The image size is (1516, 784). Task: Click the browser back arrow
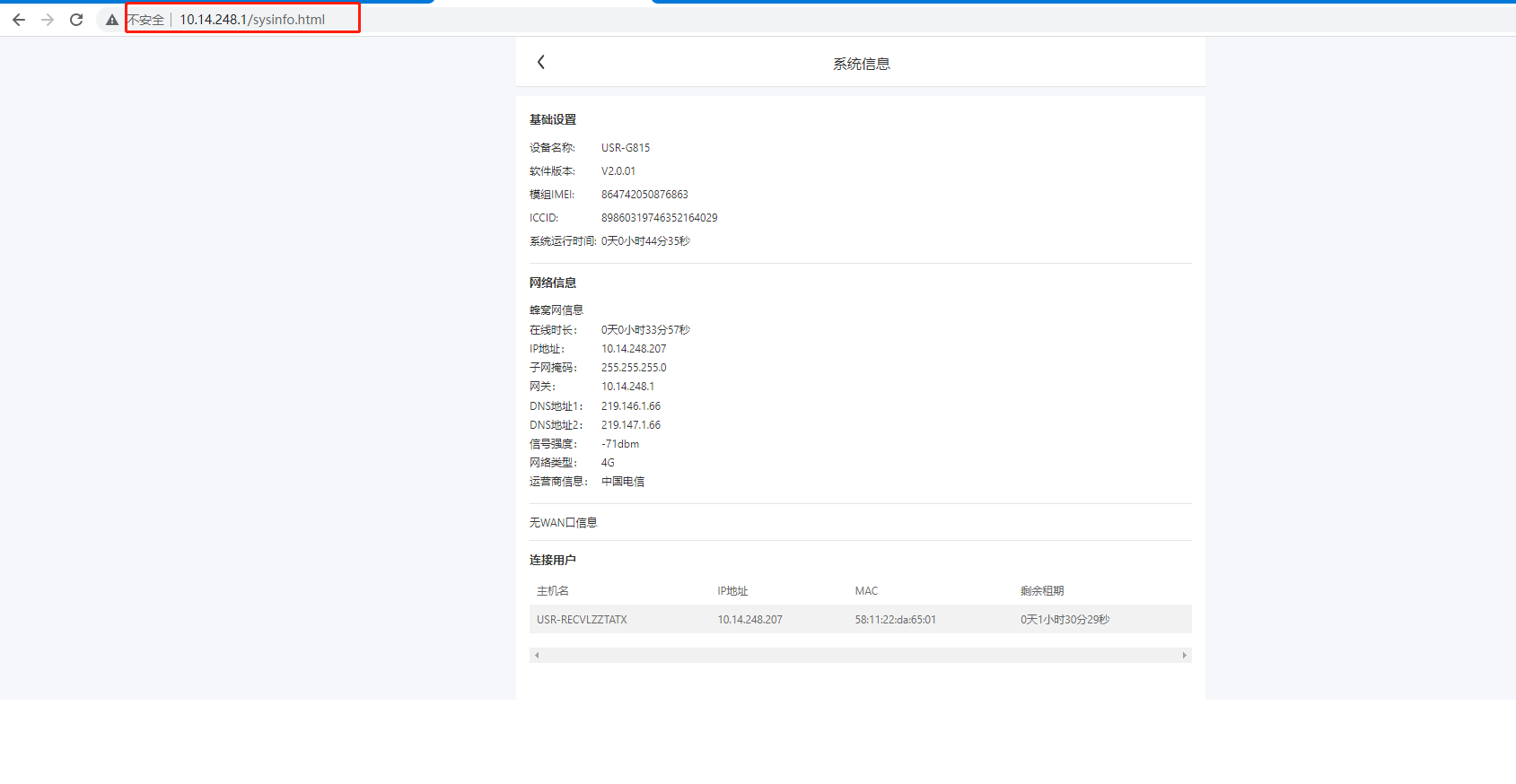tap(19, 20)
